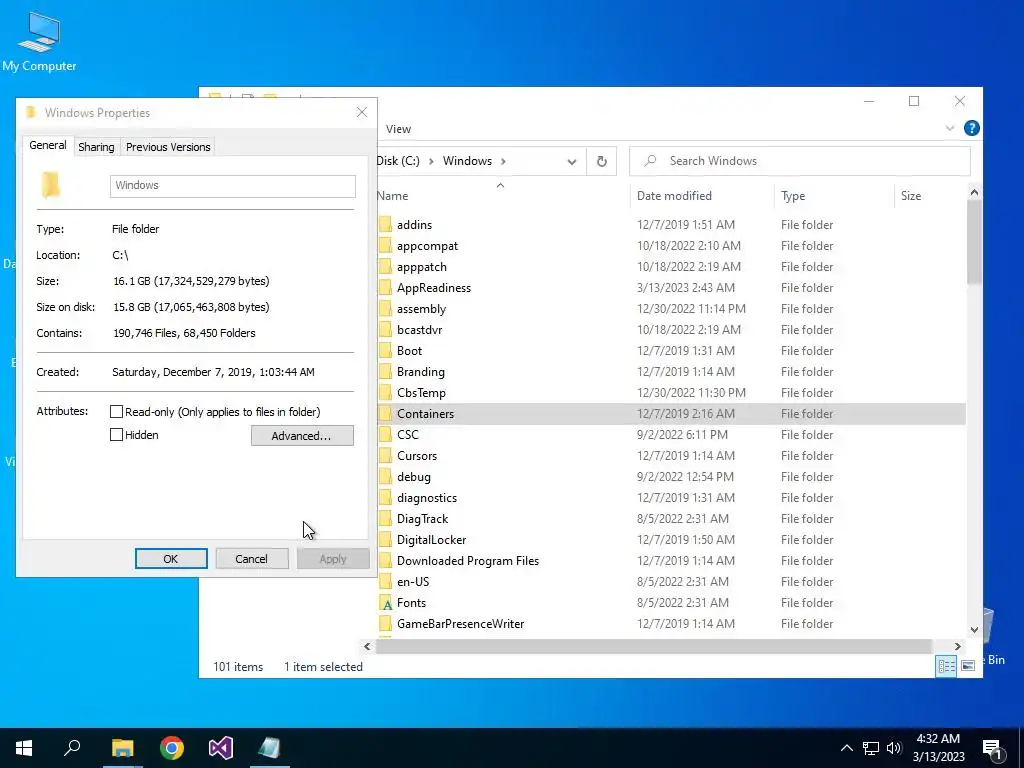The height and width of the screenshot is (768, 1024).
Task: Expand chevron after Disk (C:) in address bar
Action: pos(431,161)
